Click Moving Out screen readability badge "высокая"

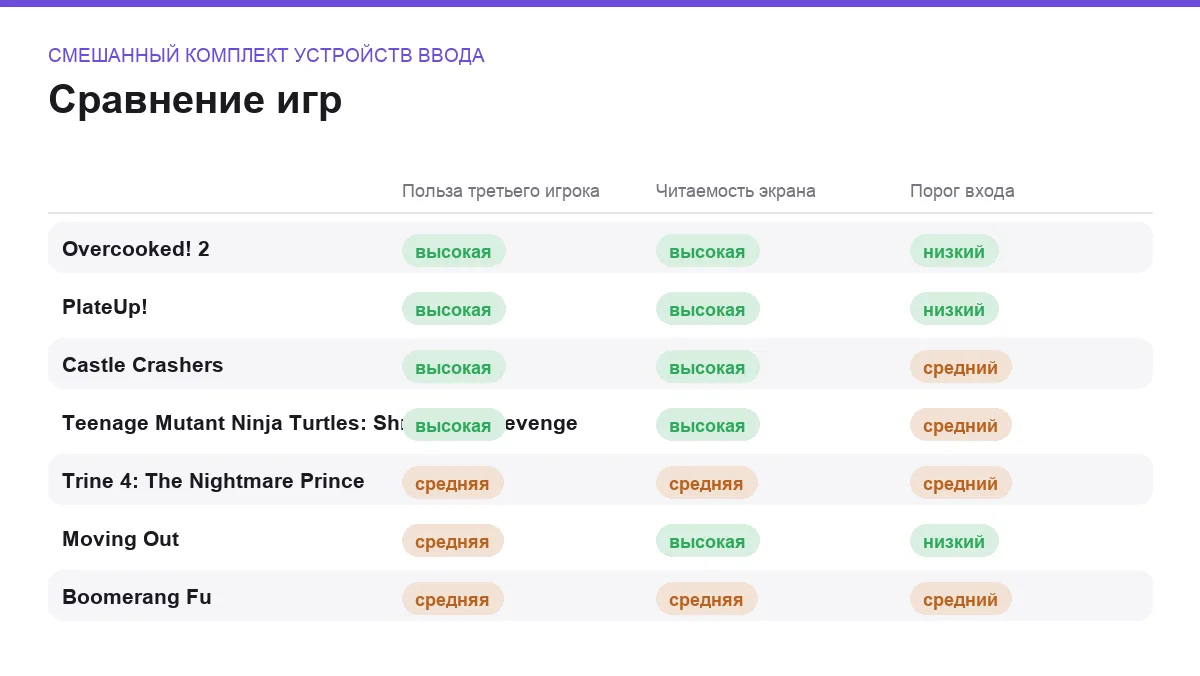708,541
